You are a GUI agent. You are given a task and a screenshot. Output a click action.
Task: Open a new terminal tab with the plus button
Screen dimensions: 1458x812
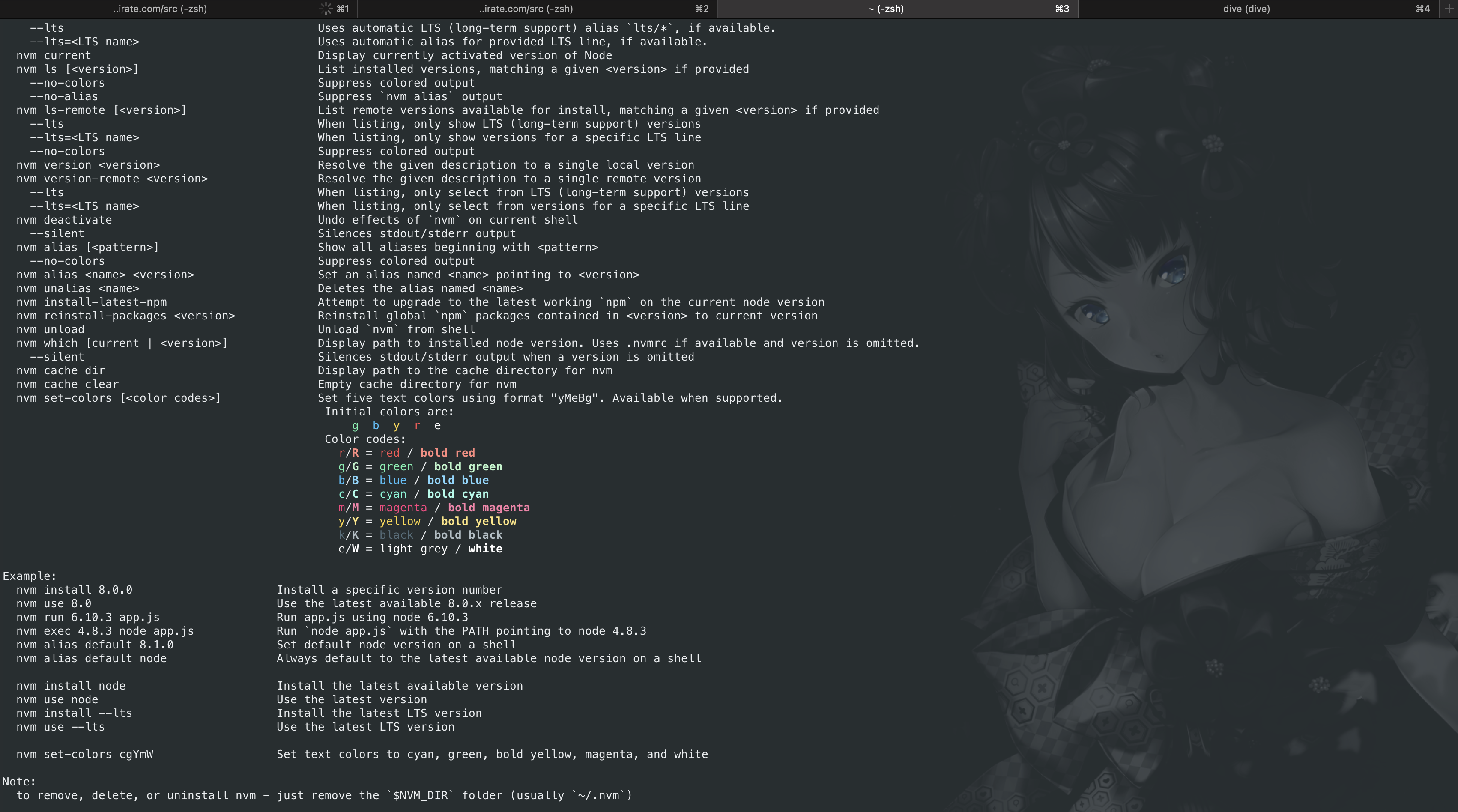(x=1449, y=9)
